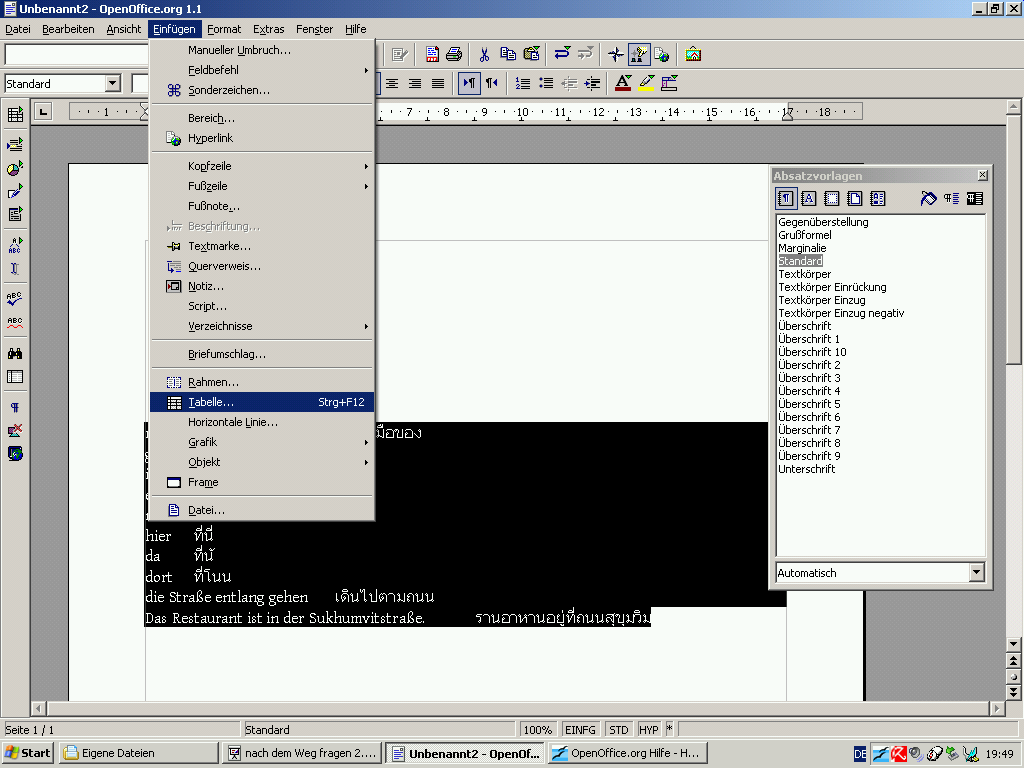
Task: Open the Gallery icon in toolbar
Action: click(693, 54)
